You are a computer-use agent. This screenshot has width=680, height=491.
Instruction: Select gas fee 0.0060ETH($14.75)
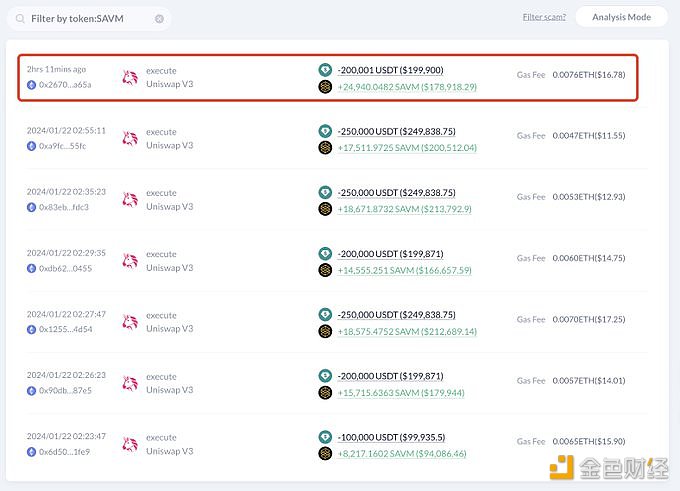589,258
